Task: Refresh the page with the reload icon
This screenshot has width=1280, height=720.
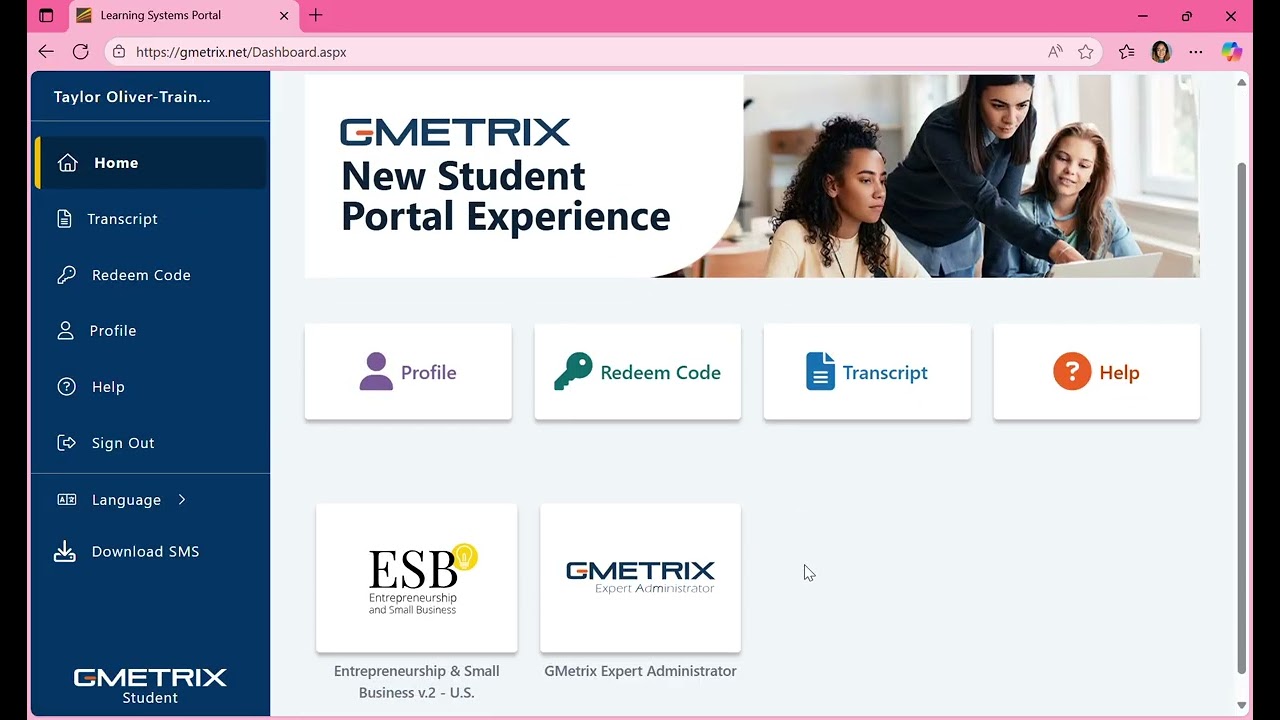Action: pyautogui.click(x=81, y=52)
